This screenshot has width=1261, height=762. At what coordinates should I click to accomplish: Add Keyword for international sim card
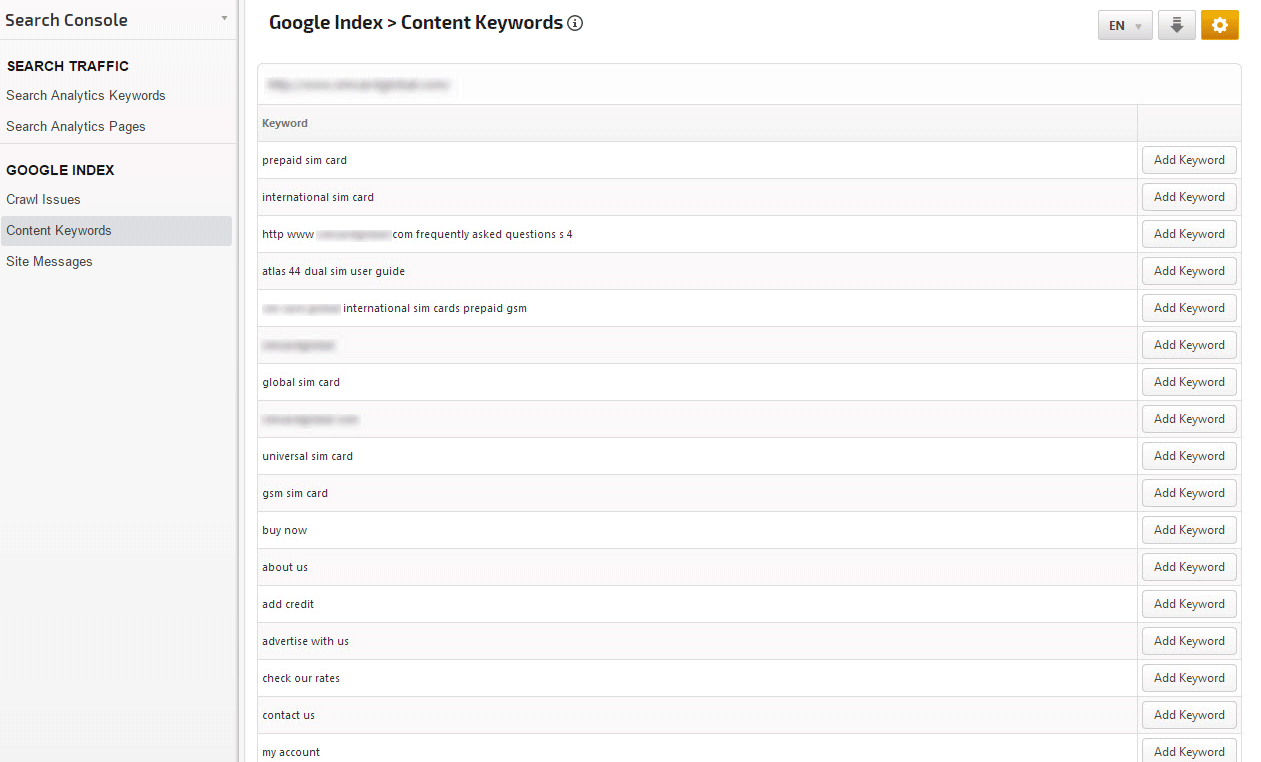[1189, 197]
